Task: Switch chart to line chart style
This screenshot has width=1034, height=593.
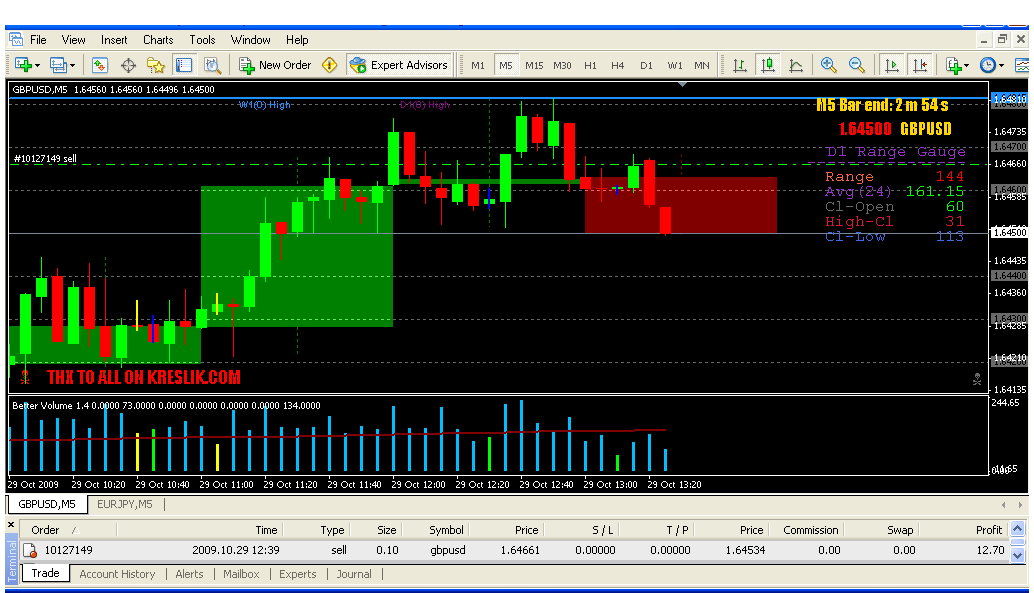Action: [x=796, y=65]
